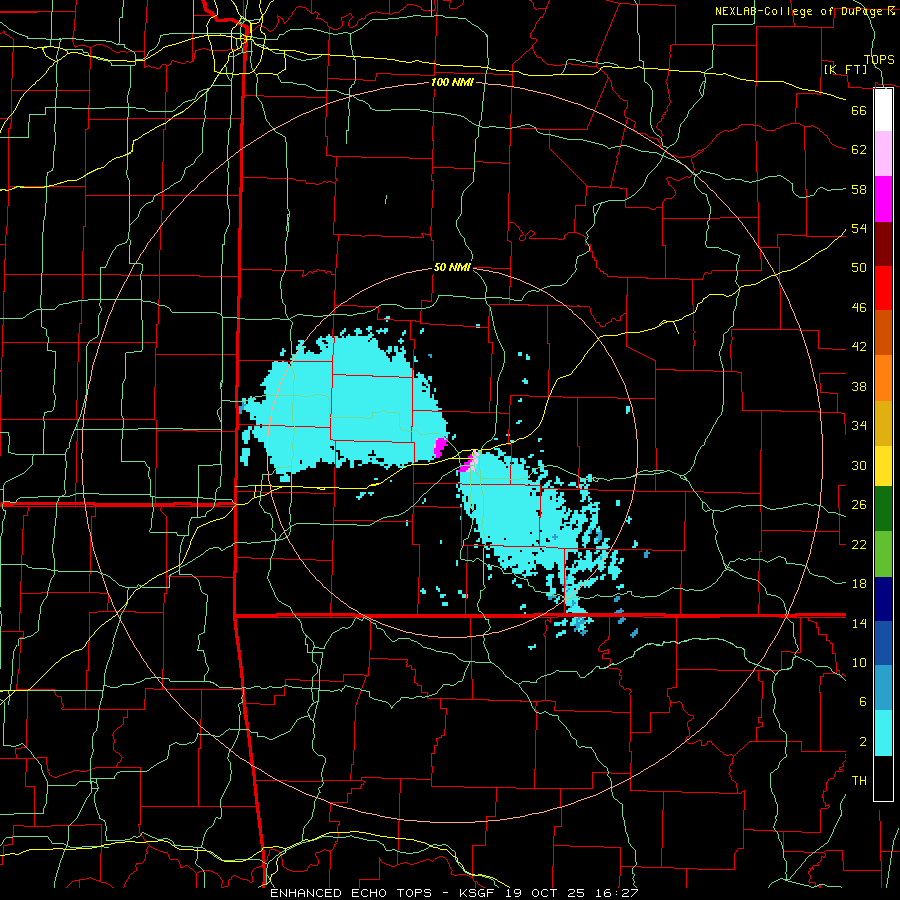Click the ENHANCED ECHO TOPS caption text
This screenshot has height=900, width=900.
tap(351, 893)
